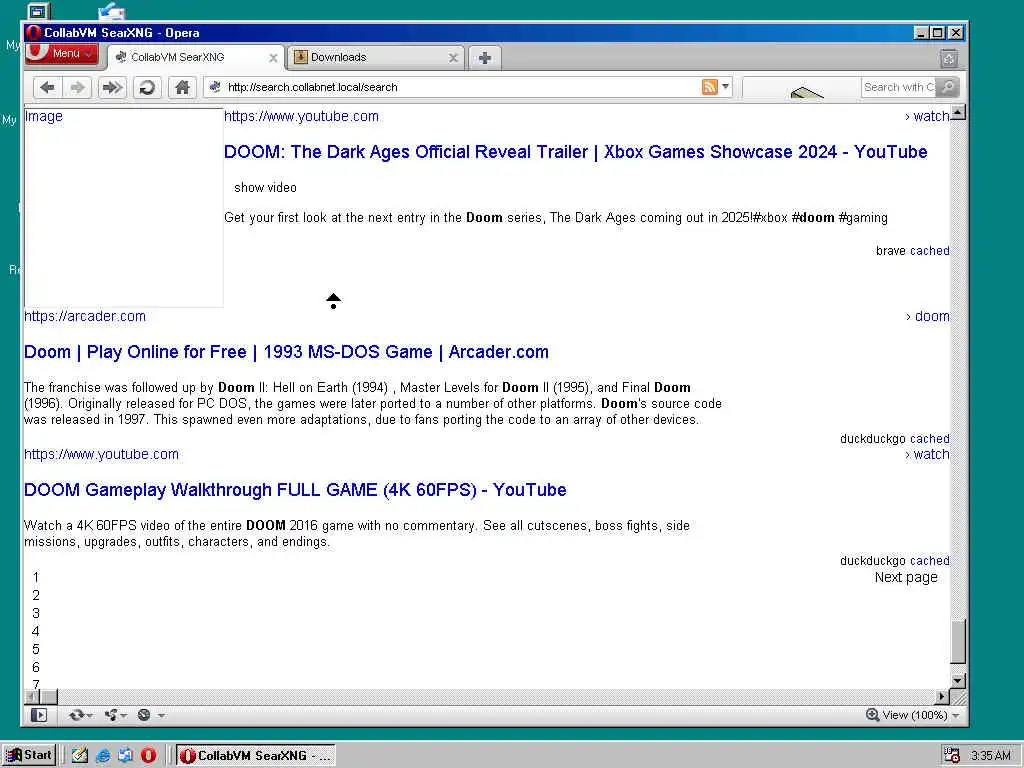The width and height of the screenshot is (1024, 768).
Task: Go to Next page of results
Action: [906, 577]
